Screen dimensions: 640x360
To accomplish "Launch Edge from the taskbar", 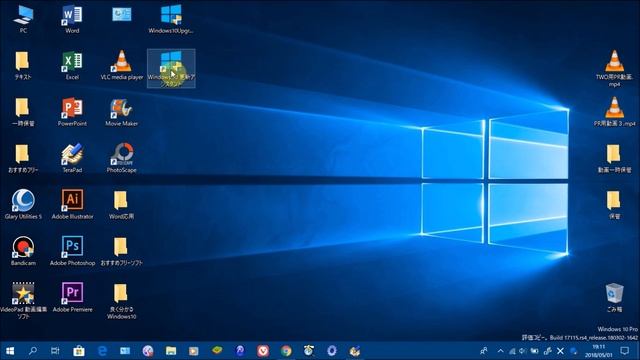I will pyautogui.click(x=102, y=351).
